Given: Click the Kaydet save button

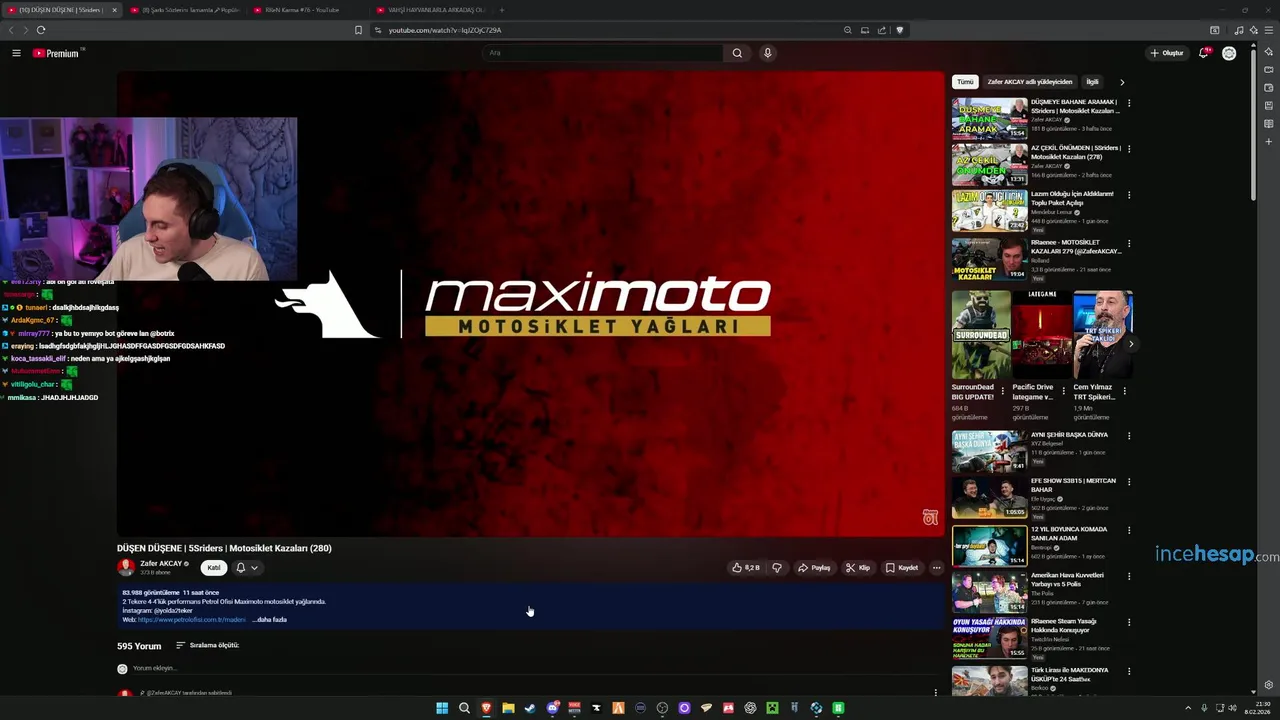Looking at the screenshot, I should 901,568.
